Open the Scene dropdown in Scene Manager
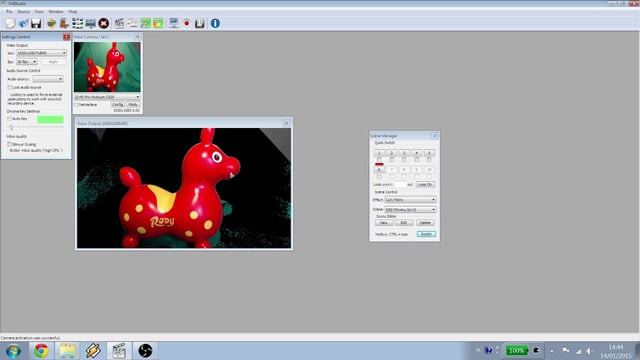 point(410,209)
